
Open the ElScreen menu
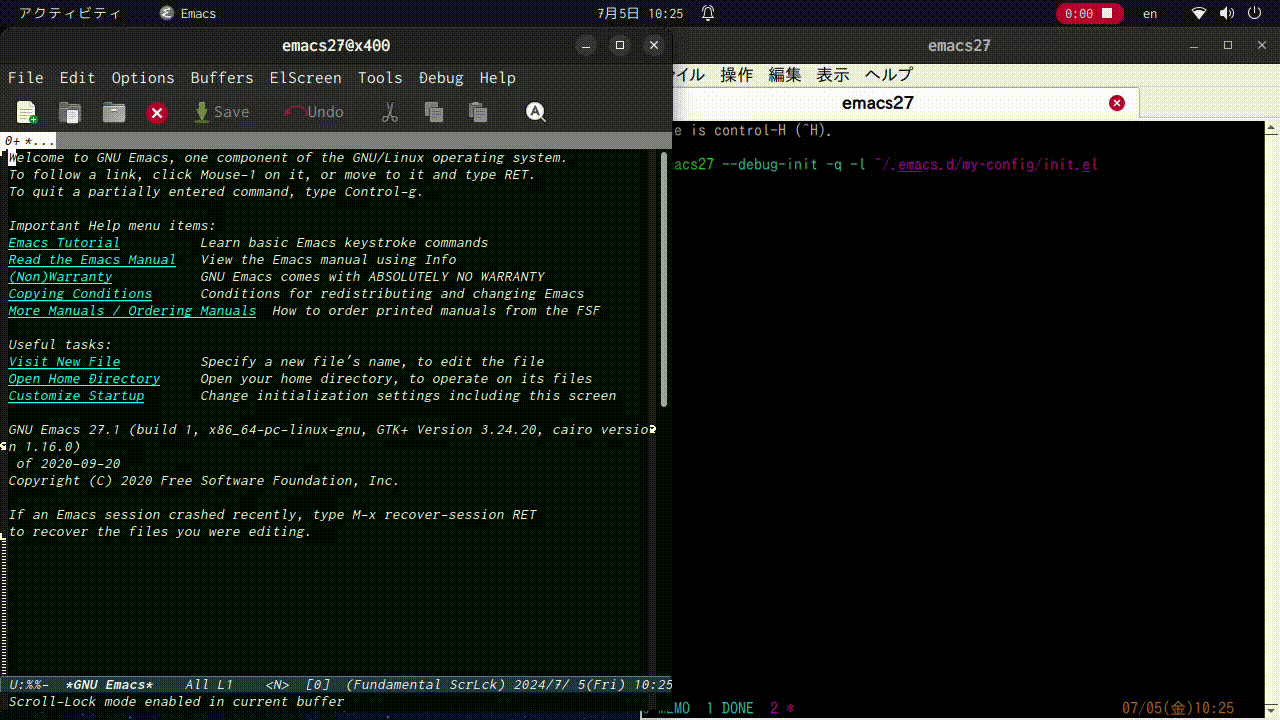tap(305, 78)
